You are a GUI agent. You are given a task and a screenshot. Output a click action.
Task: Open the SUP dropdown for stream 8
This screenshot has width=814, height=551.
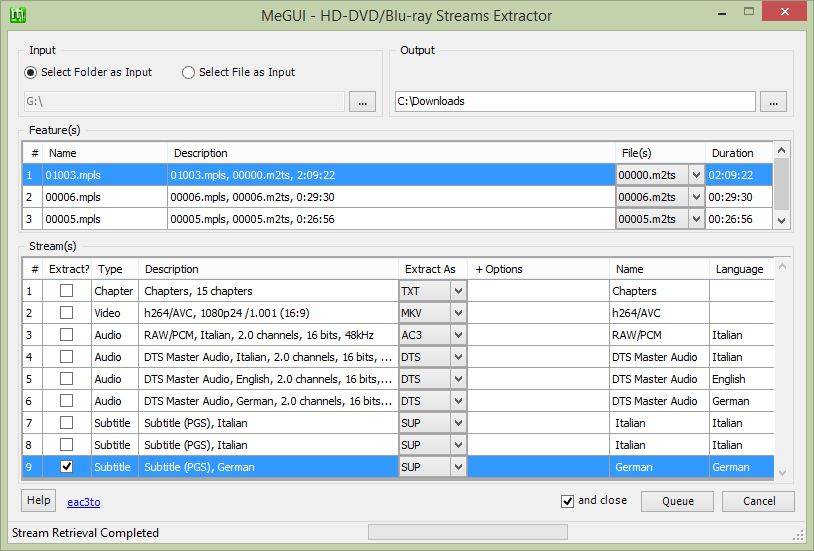[x=458, y=445]
